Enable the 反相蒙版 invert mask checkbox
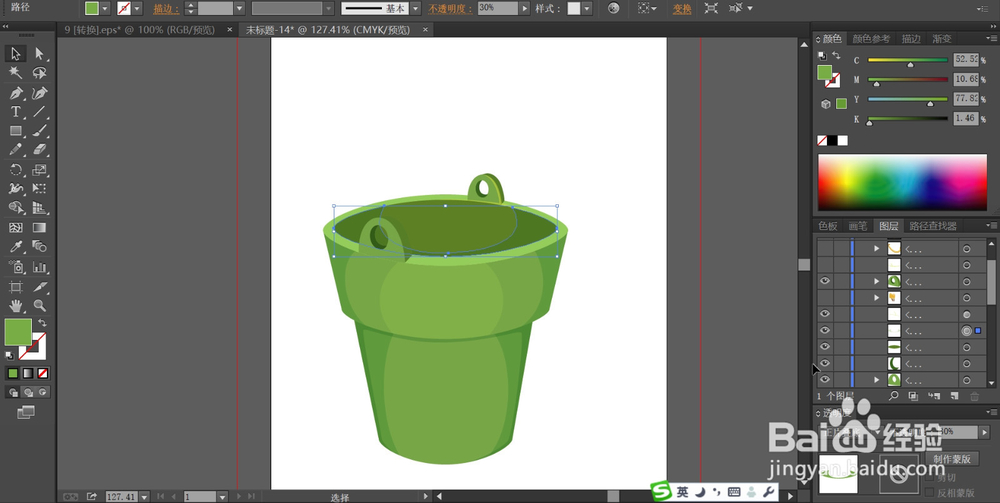1000x503 pixels. (x=929, y=492)
